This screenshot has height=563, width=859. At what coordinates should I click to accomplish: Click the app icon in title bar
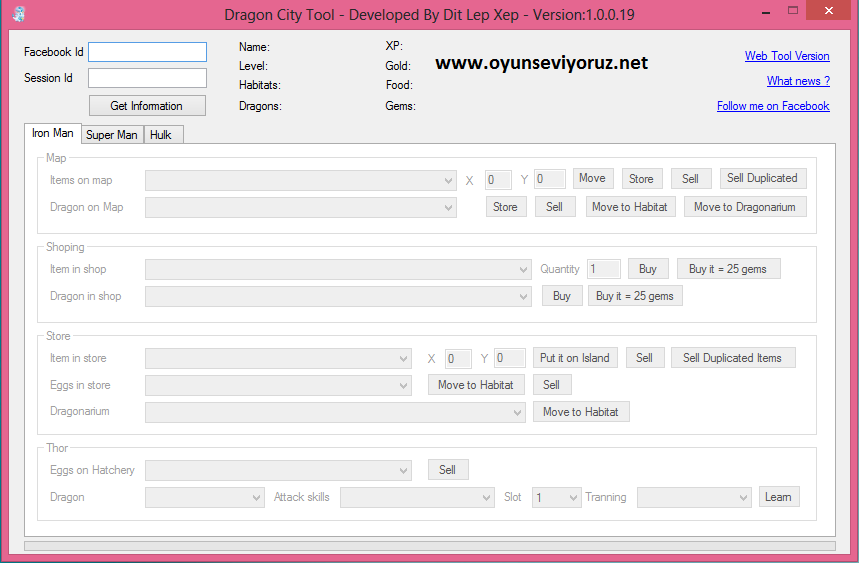click(19, 14)
